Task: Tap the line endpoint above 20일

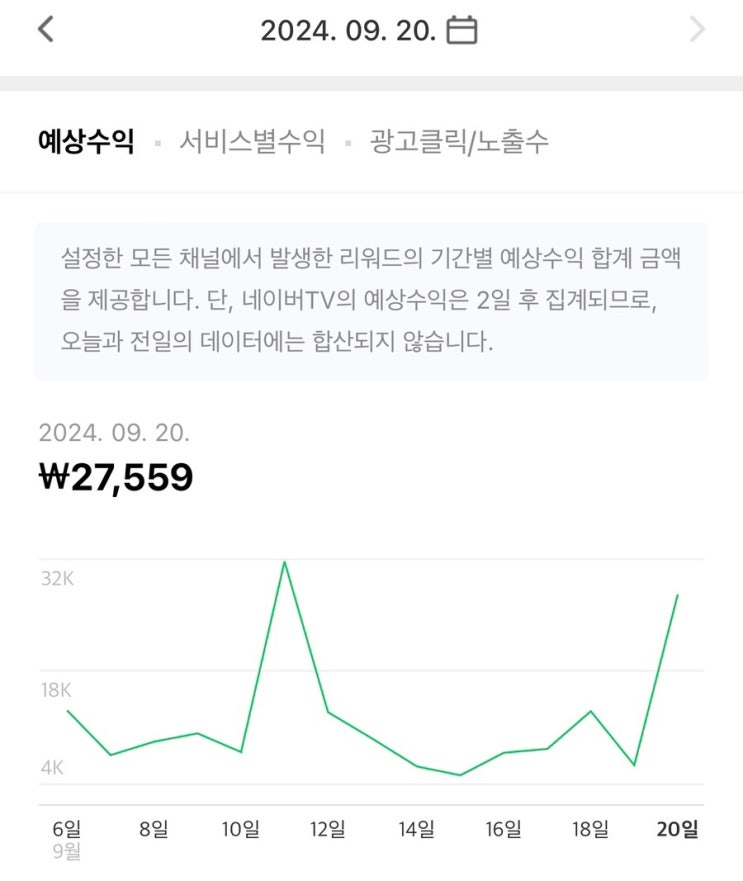Action: point(678,595)
